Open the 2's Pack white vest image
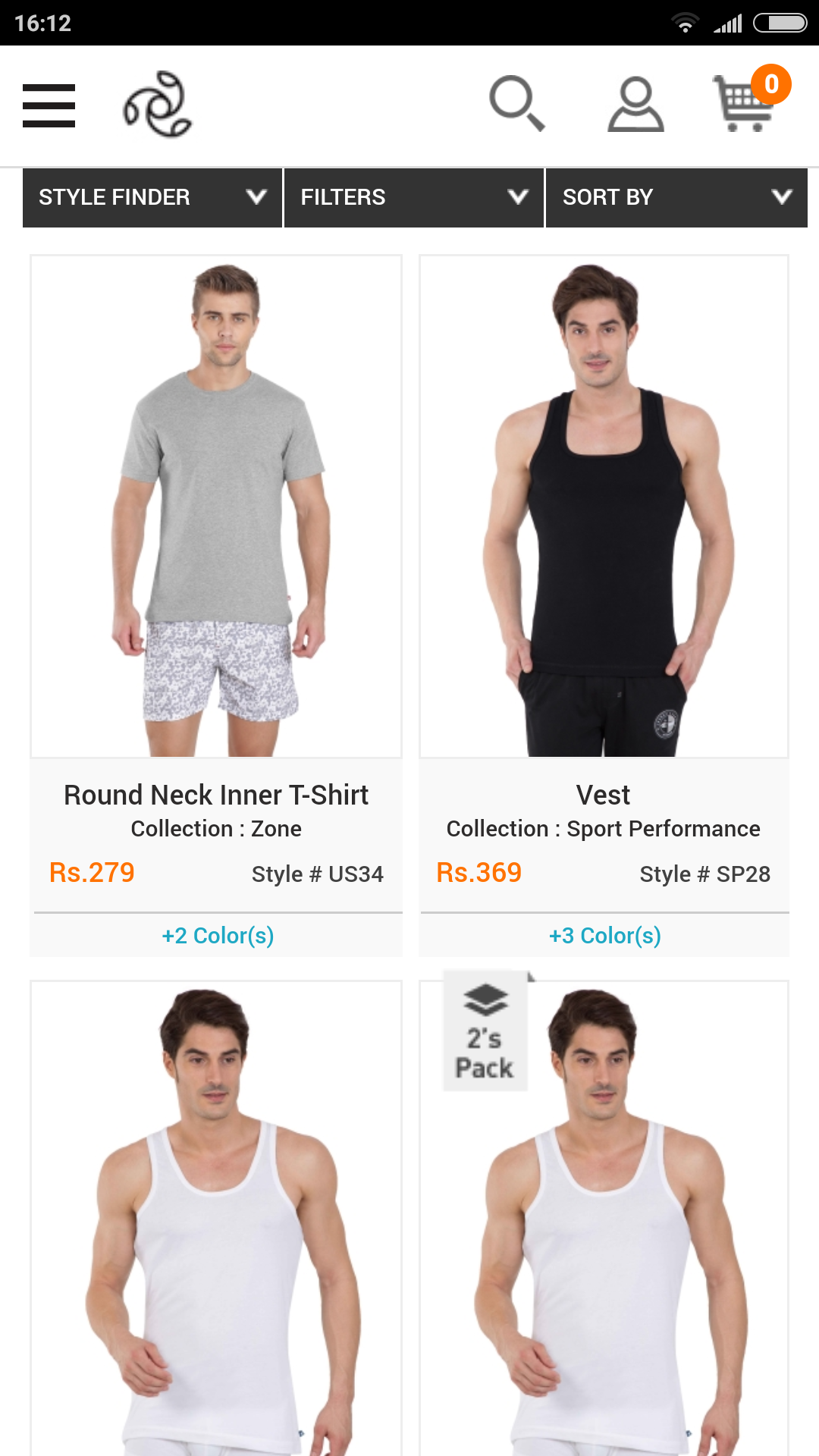 (x=604, y=1218)
